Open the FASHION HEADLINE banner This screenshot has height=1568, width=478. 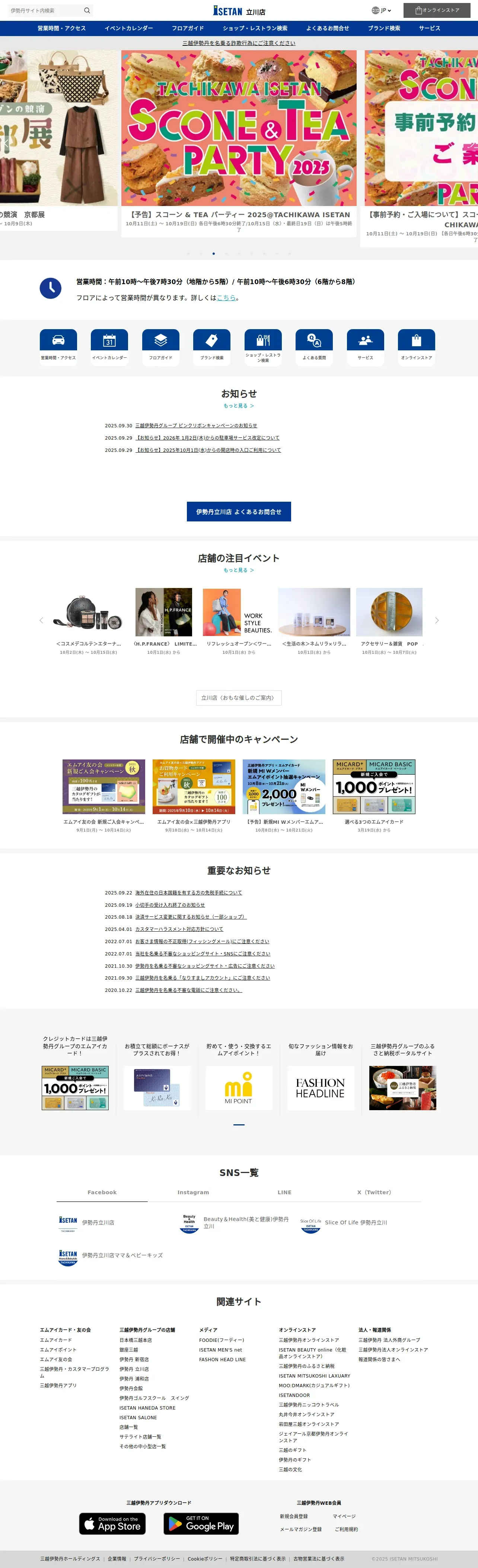(x=320, y=1088)
